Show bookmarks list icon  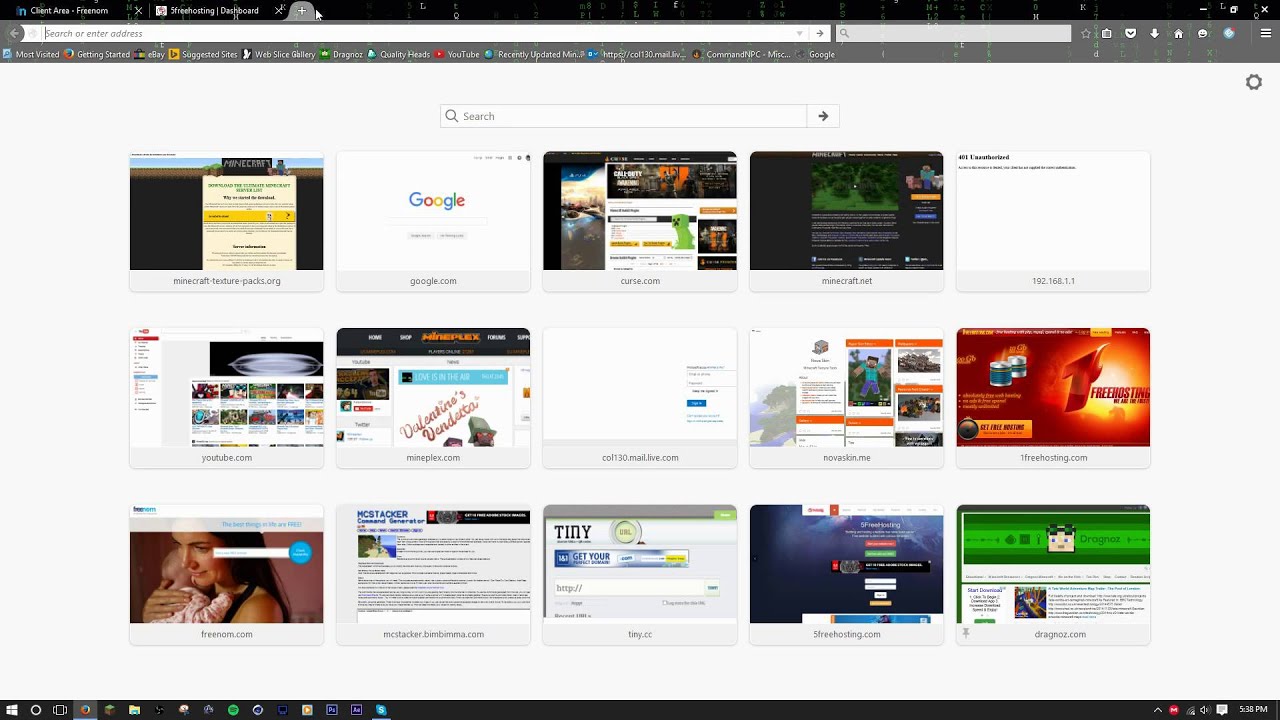click(x=1107, y=33)
